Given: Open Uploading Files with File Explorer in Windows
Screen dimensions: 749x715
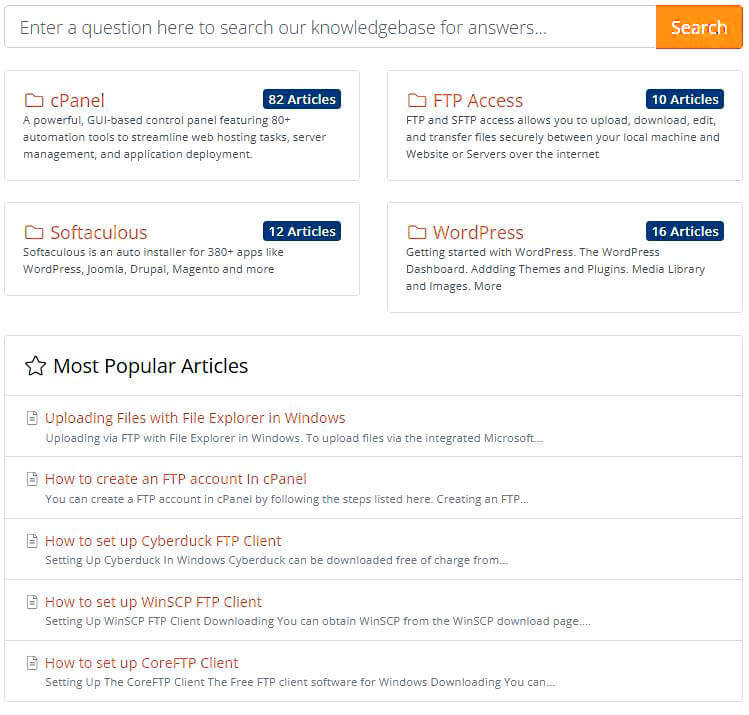Looking at the screenshot, I should click(195, 418).
